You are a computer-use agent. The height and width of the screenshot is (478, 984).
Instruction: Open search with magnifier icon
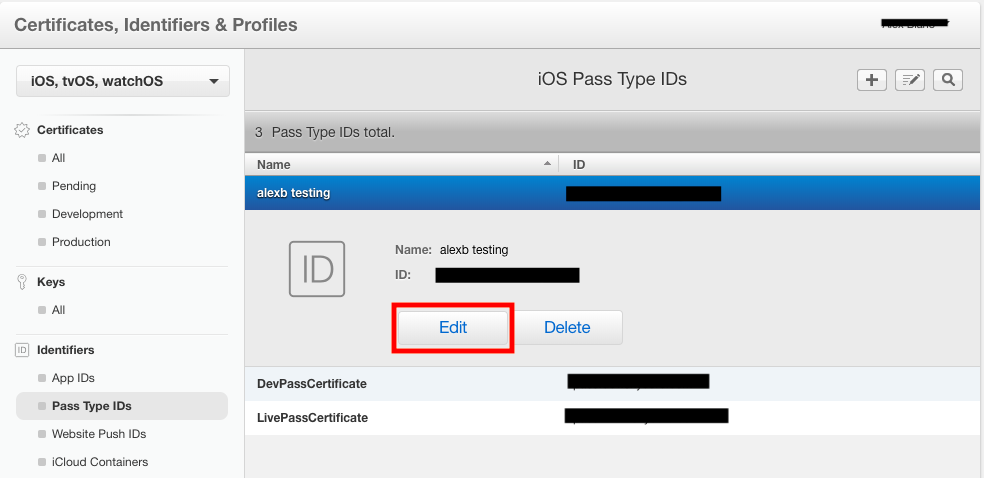[948, 80]
